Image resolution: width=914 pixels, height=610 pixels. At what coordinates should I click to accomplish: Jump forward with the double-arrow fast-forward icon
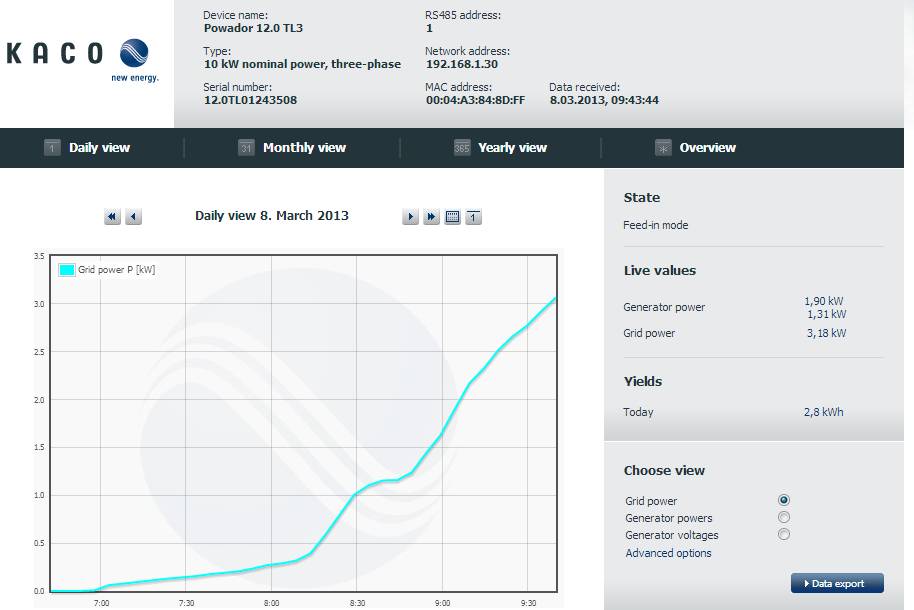tap(431, 217)
